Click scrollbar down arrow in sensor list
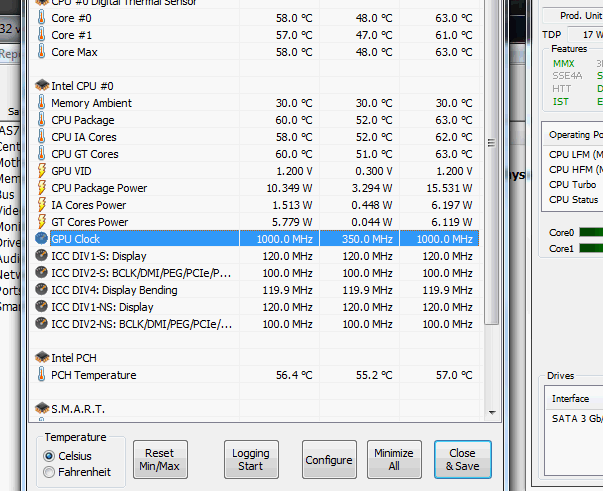 (492, 413)
